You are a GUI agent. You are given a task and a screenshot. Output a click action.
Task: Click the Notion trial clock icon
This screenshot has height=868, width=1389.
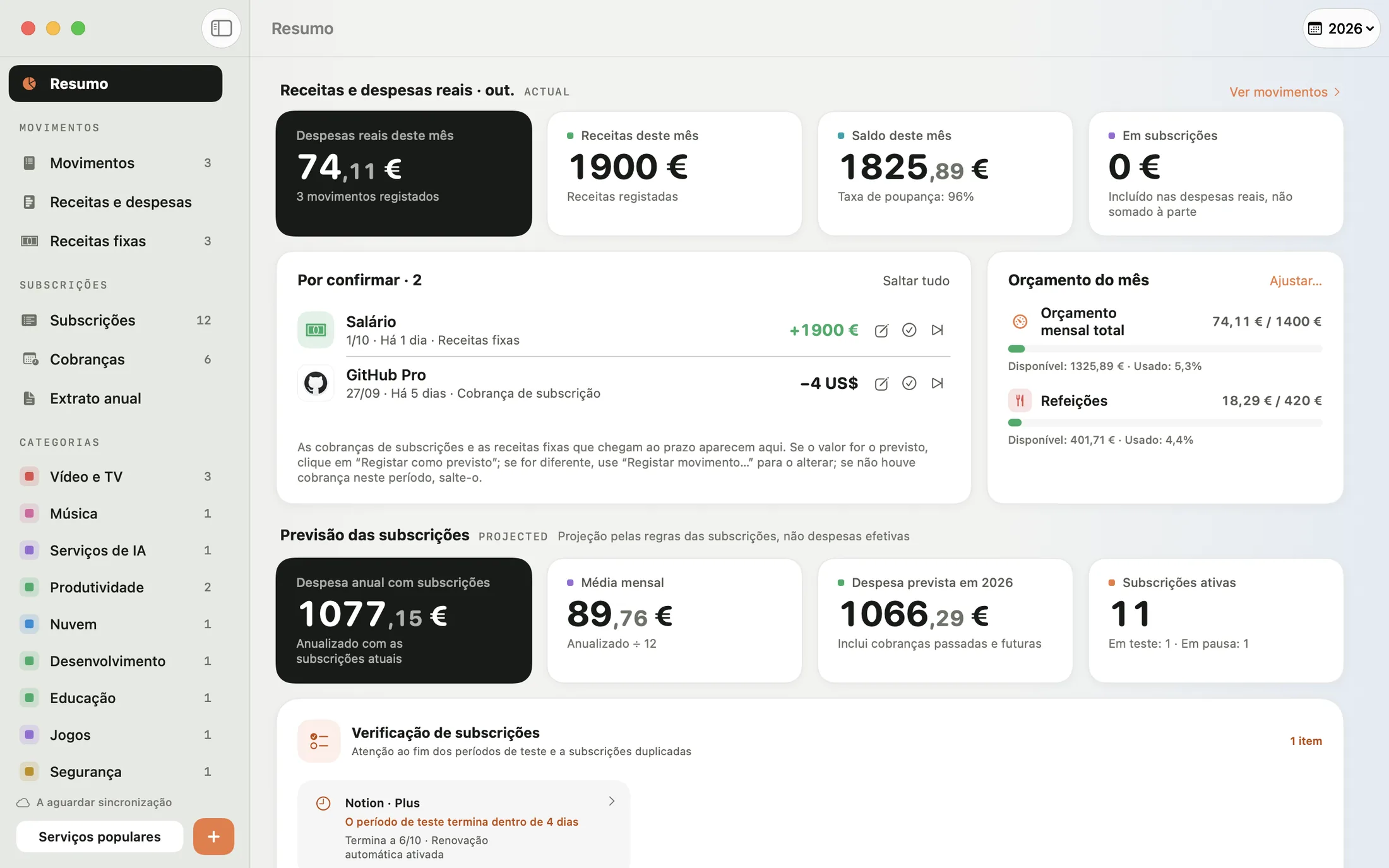323,804
